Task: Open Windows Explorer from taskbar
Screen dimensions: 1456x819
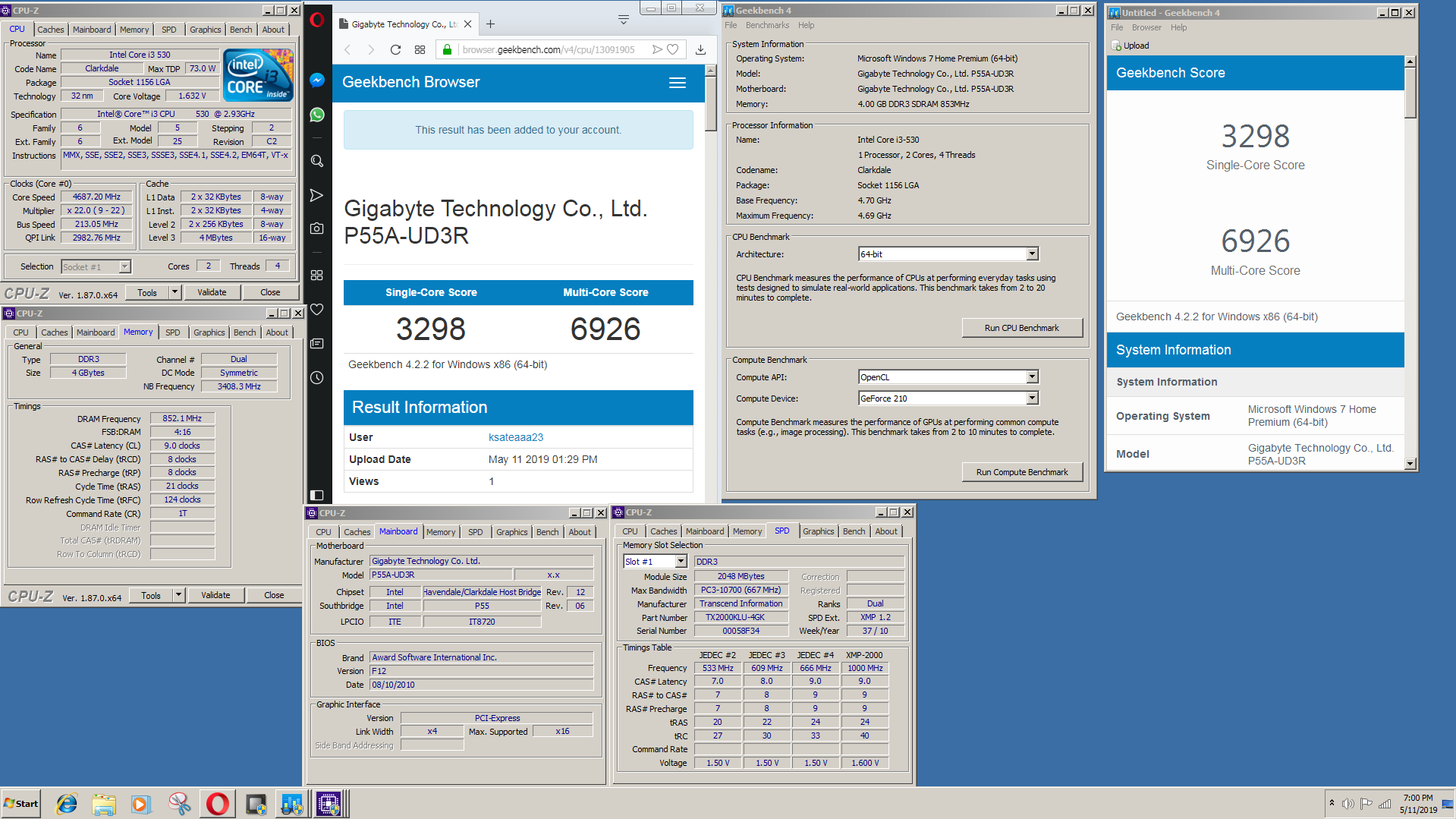Action: coord(104,804)
